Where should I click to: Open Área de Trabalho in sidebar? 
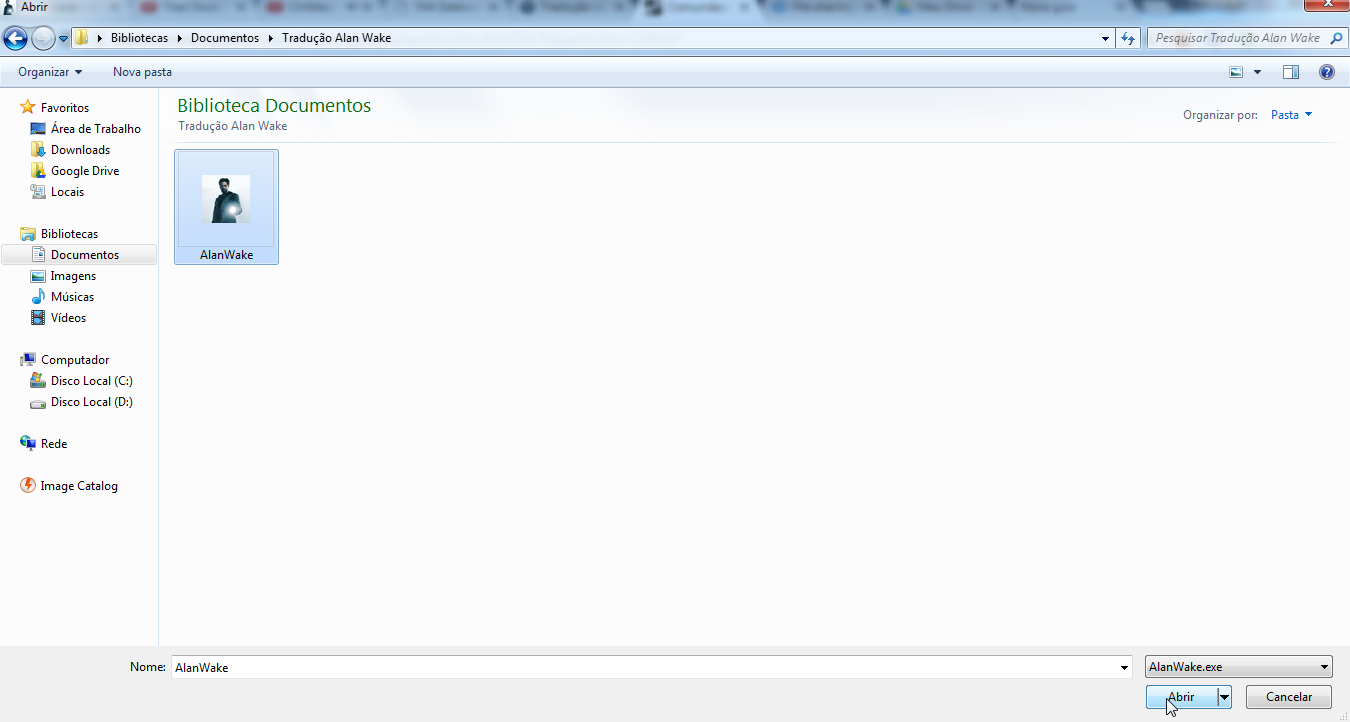pyautogui.click(x=96, y=128)
